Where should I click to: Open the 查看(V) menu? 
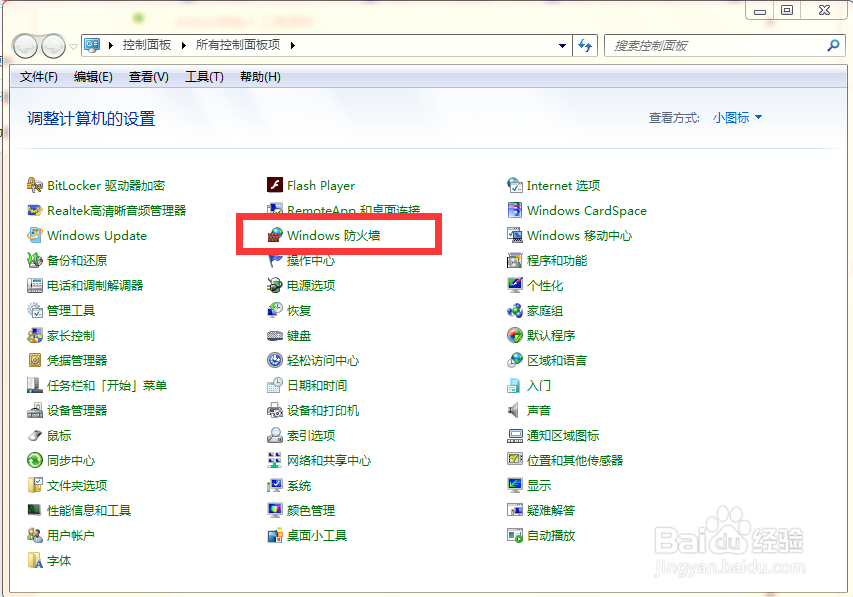[149, 77]
